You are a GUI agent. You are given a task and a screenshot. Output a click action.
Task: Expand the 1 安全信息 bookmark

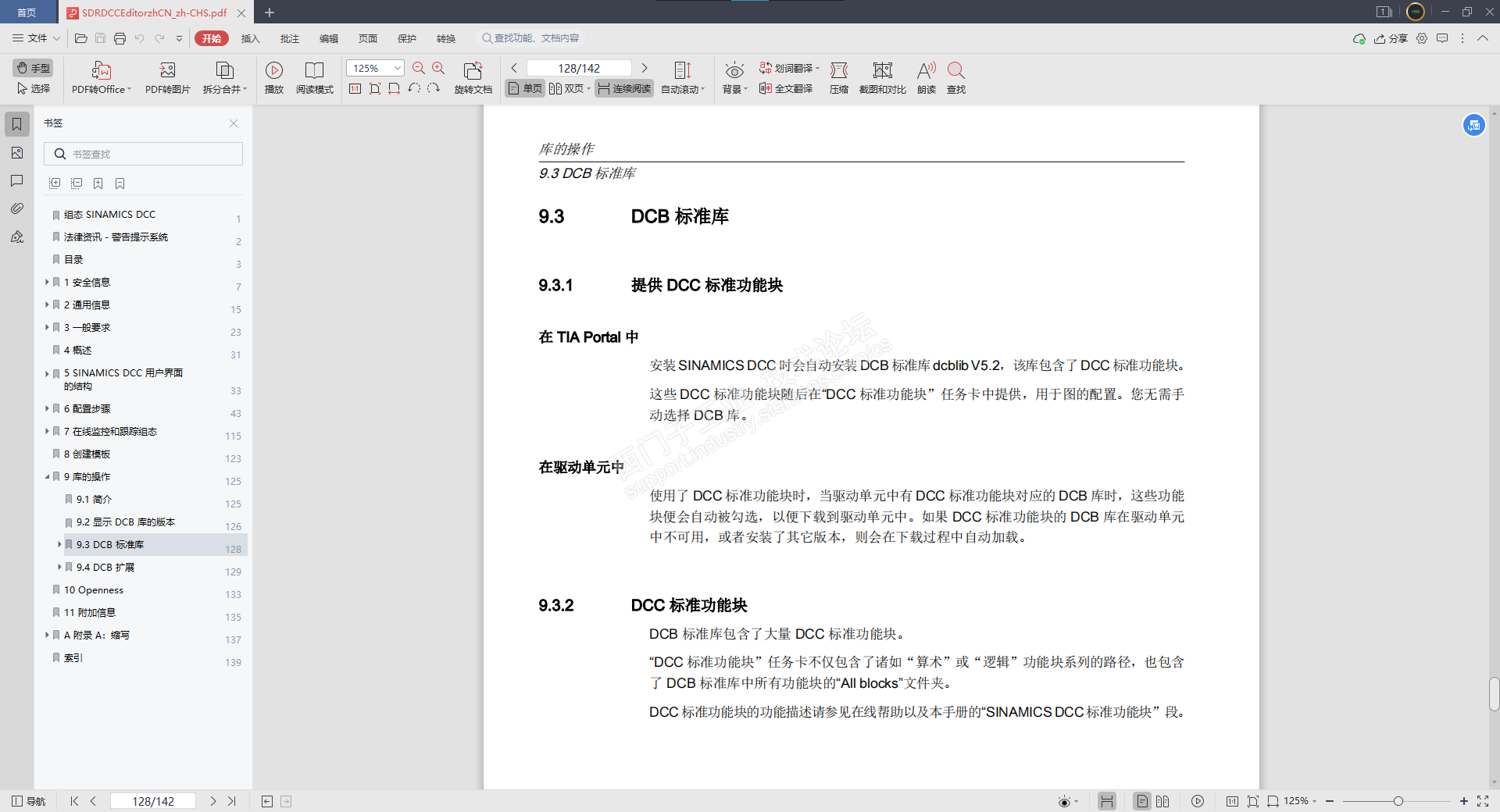click(47, 282)
